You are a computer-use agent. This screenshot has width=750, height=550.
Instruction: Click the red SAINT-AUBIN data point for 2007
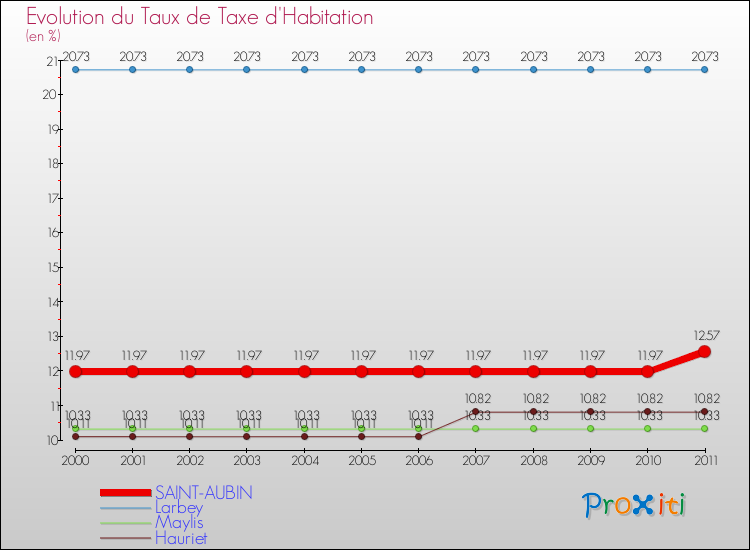click(x=475, y=371)
